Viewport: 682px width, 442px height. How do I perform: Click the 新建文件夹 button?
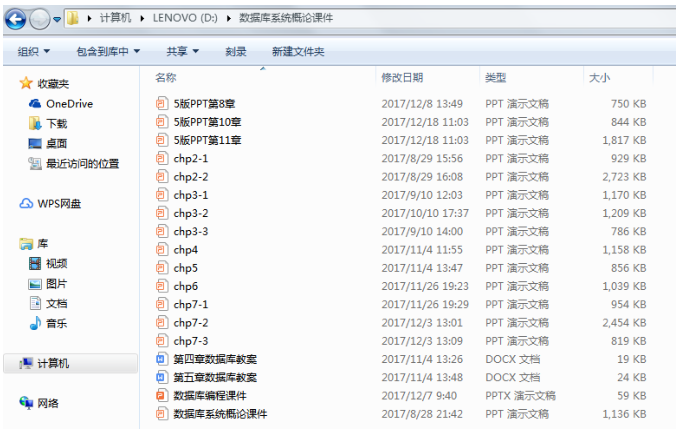pos(299,51)
